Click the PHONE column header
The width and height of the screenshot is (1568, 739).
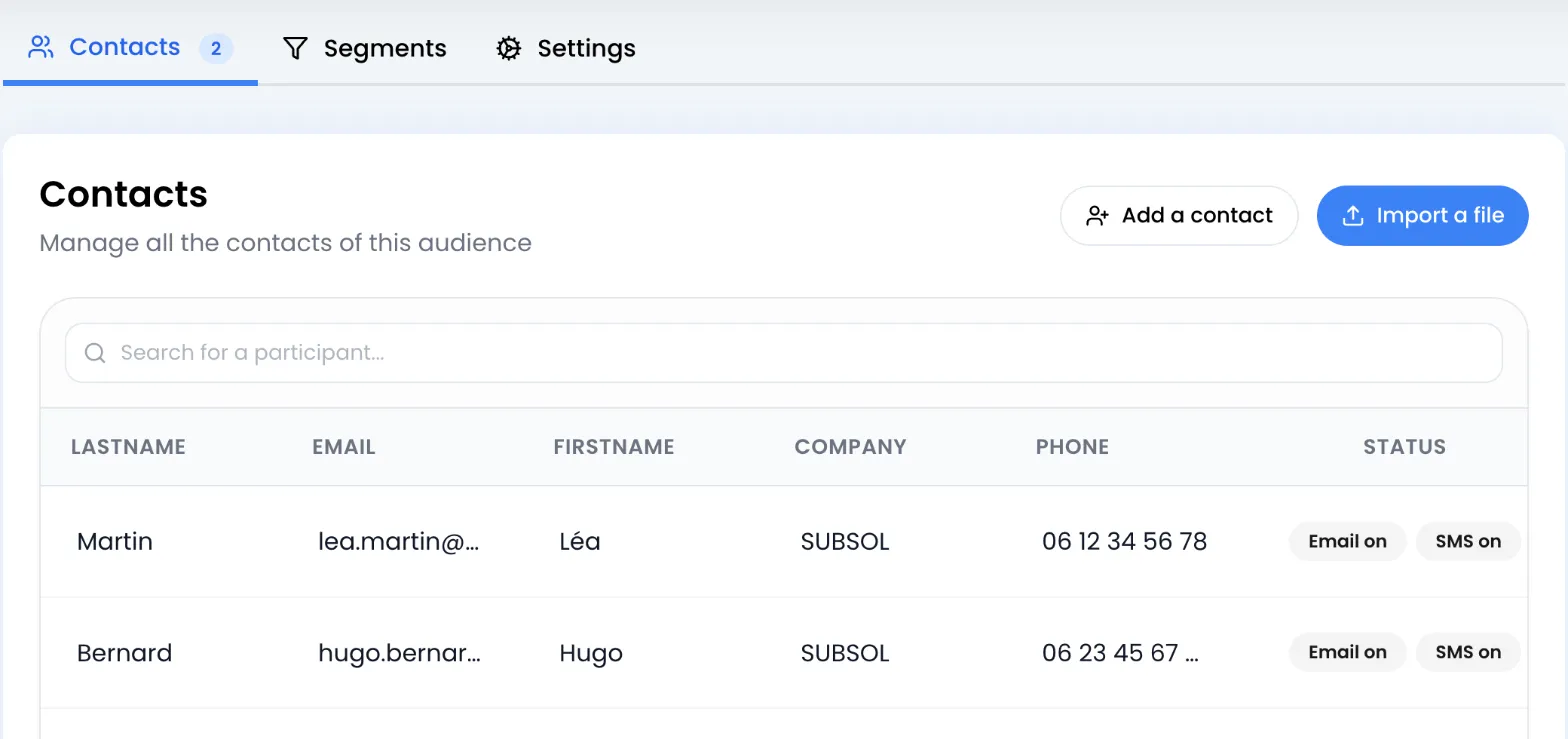(x=1072, y=447)
